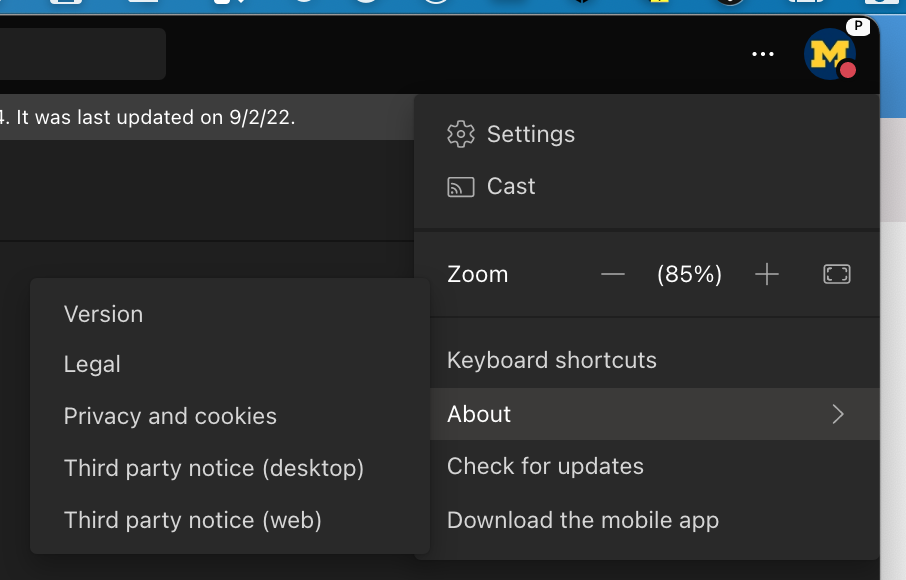The height and width of the screenshot is (580, 906).
Task: Open Third party notice (web)
Action: coord(193,520)
